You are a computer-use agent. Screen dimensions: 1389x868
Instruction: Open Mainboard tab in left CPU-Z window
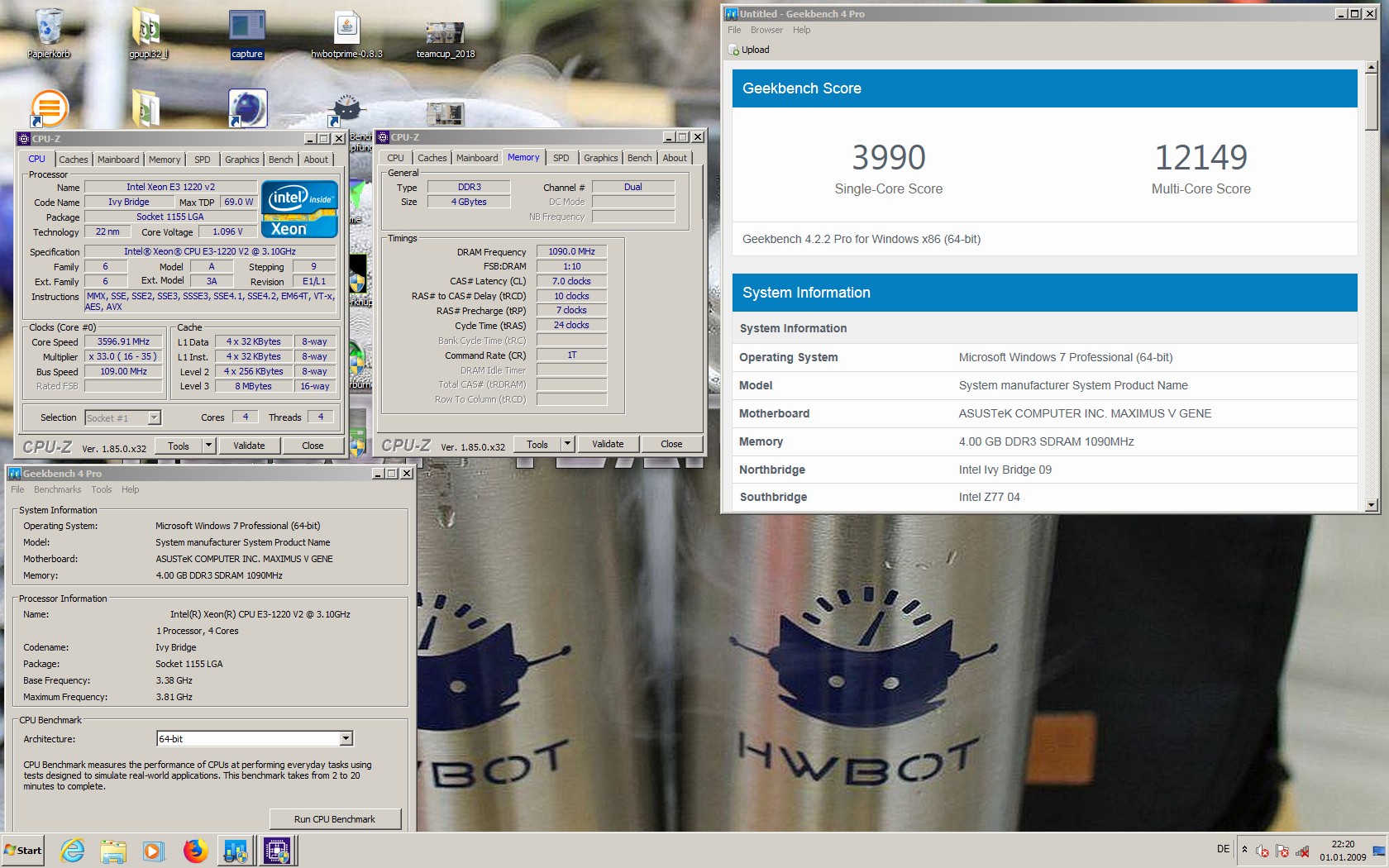(118, 160)
